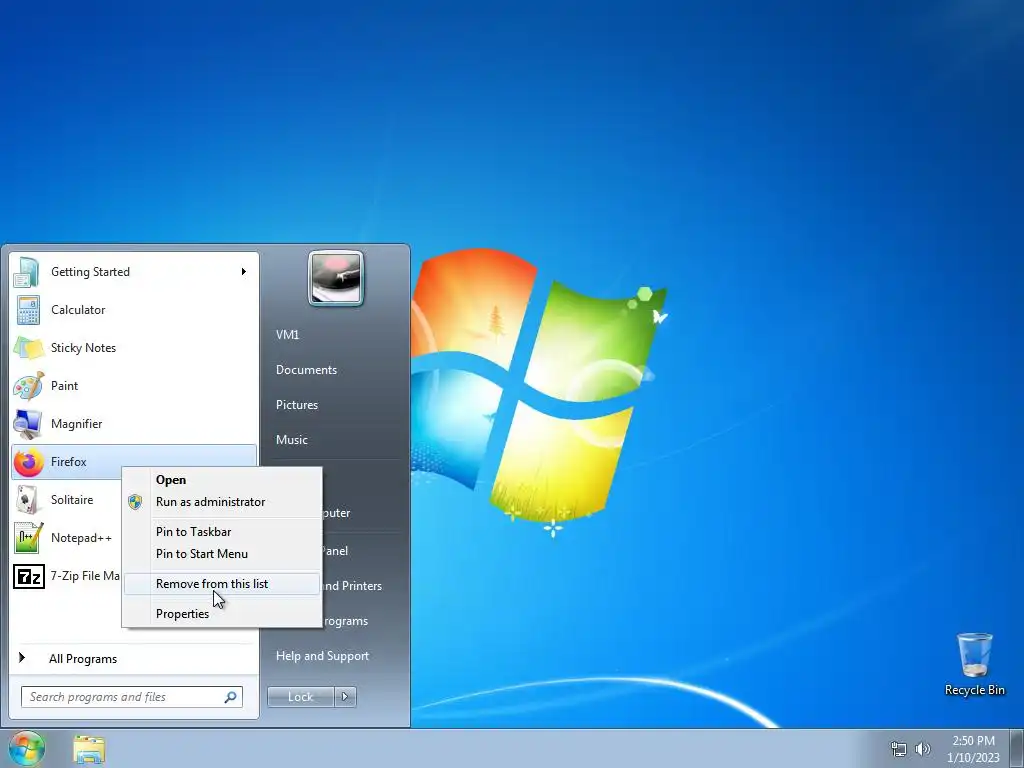Click the 7-Zip File Manager icon
This screenshot has height=768, width=1024.
click(29, 576)
